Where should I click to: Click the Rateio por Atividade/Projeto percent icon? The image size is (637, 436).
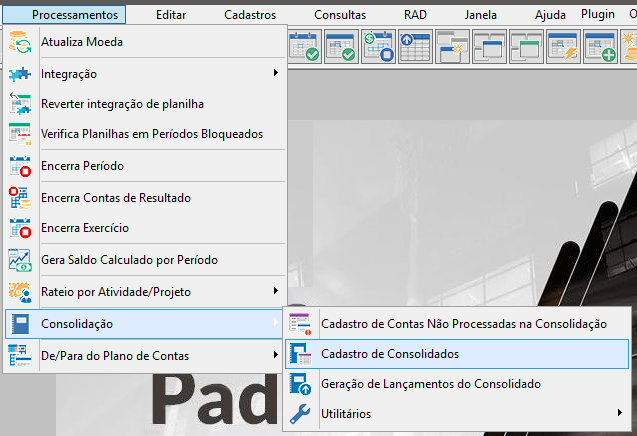tap(20, 292)
